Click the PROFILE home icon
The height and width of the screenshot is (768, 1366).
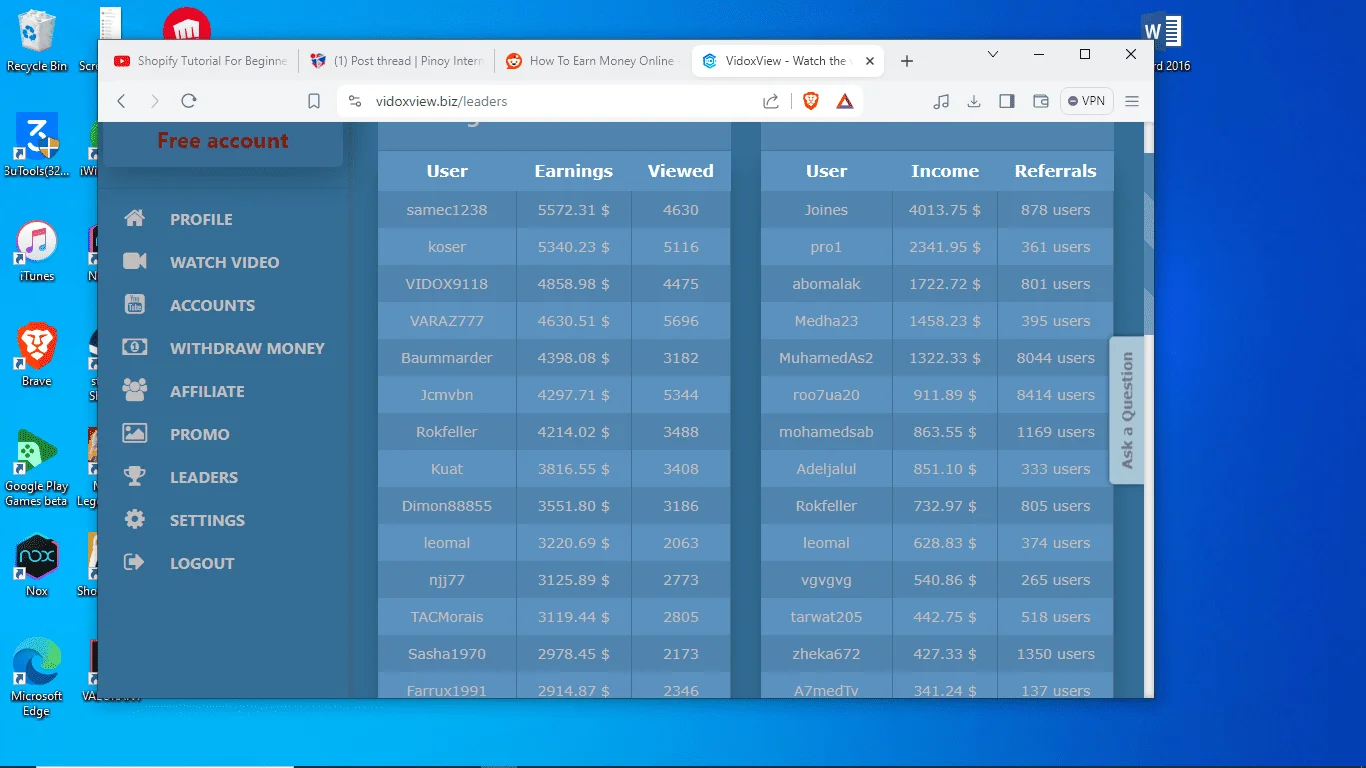click(135, 219)
